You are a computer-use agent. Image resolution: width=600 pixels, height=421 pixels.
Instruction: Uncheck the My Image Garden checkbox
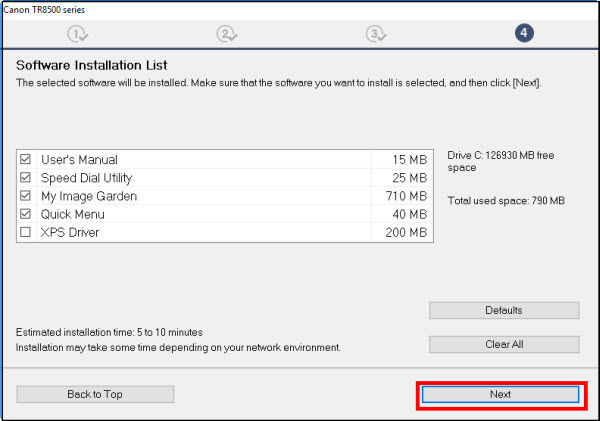tap(25, 196)
